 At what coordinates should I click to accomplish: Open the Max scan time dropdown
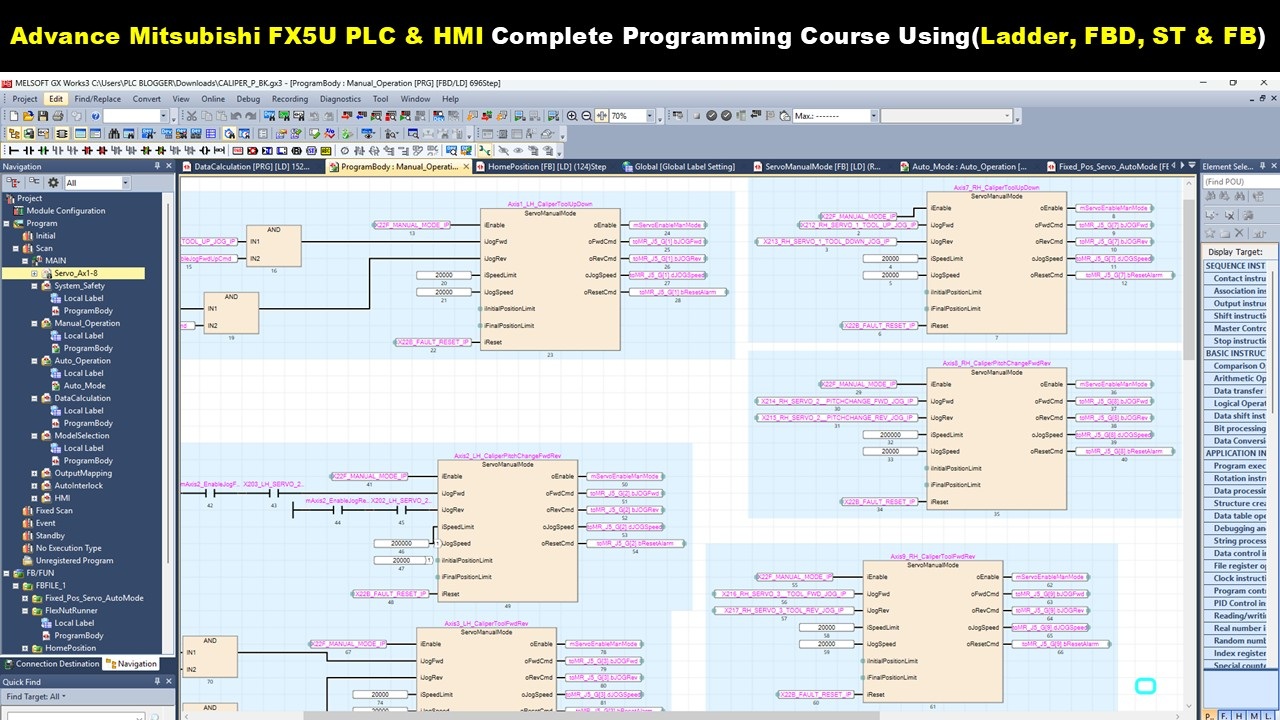coord(873,116)
